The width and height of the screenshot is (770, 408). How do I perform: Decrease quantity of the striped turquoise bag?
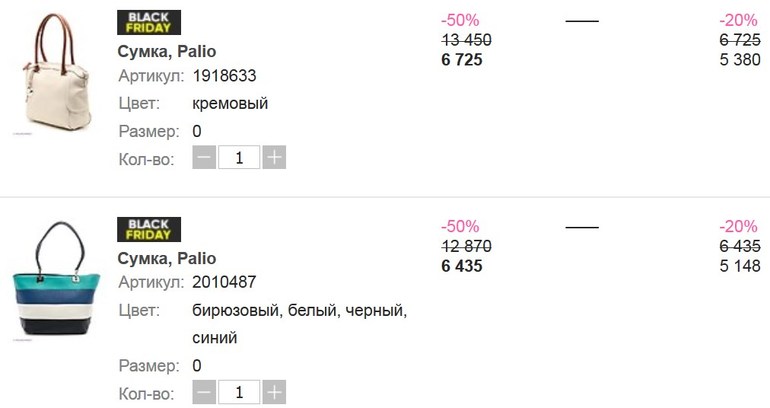coord(204,392)
